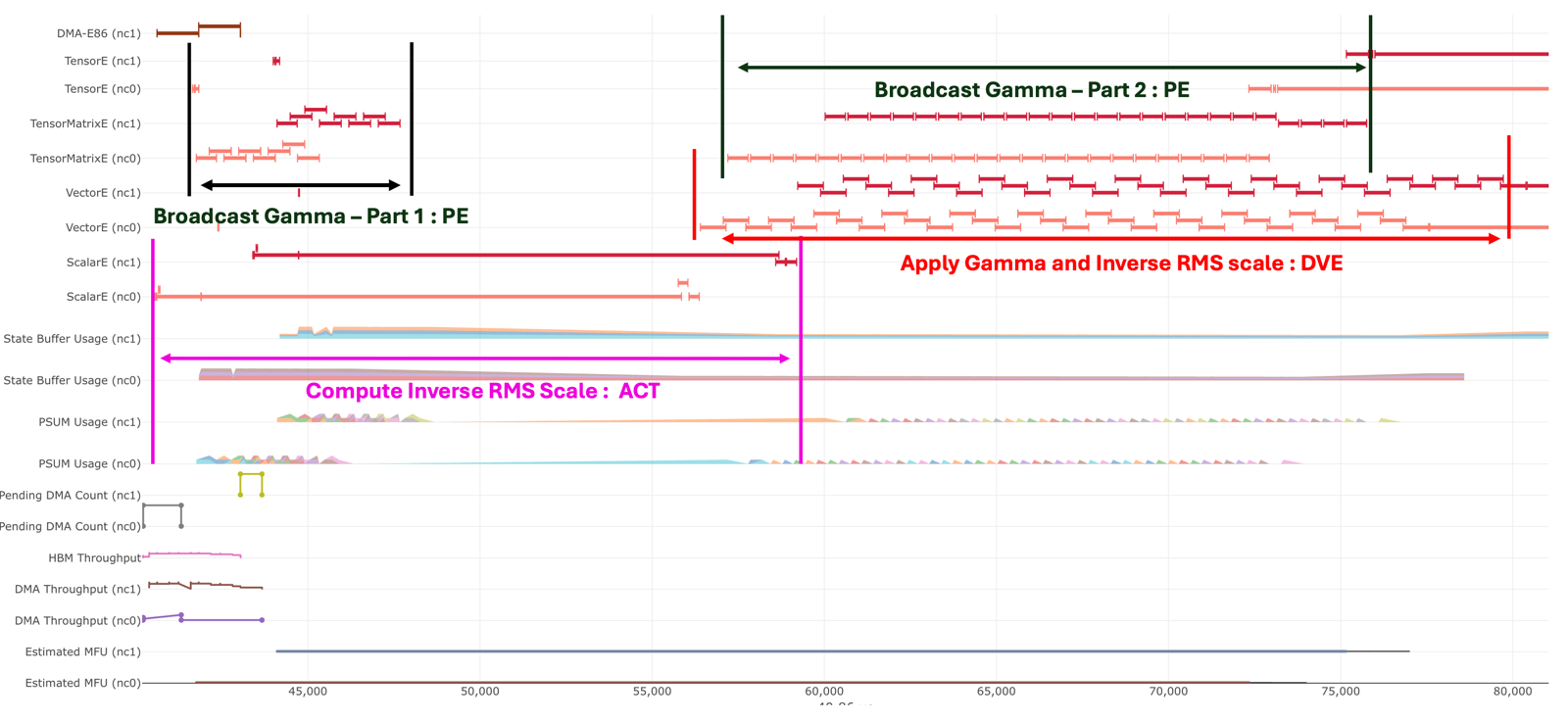The height and width of the screenshot is (721, 1568).
Task: Click the red 'Apply Gamma and Inverse RMS scale' text
Action: tap(1121, 264)
